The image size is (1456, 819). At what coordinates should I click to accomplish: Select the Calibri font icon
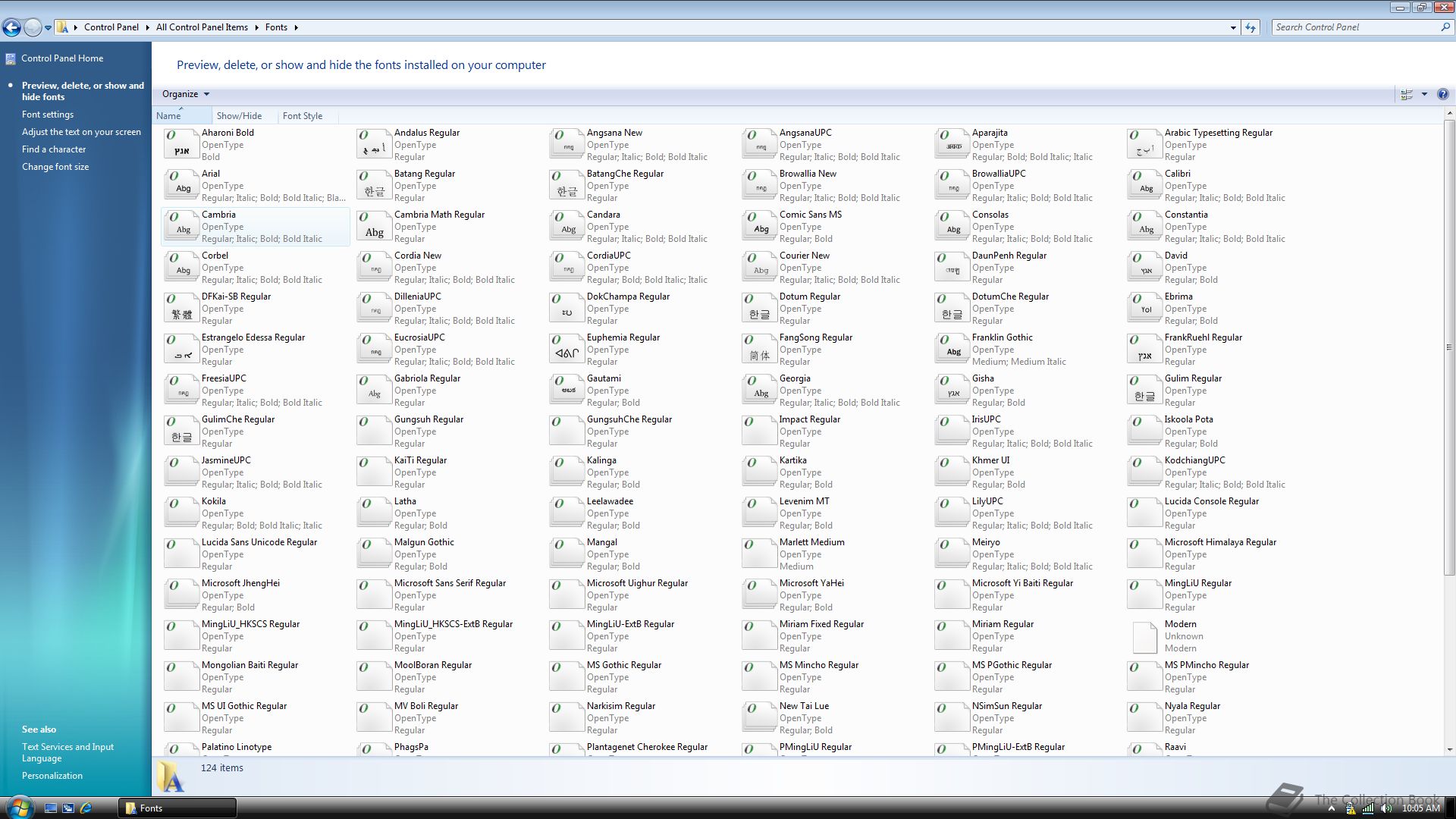pyautogui.click(x=1144, y=185)
